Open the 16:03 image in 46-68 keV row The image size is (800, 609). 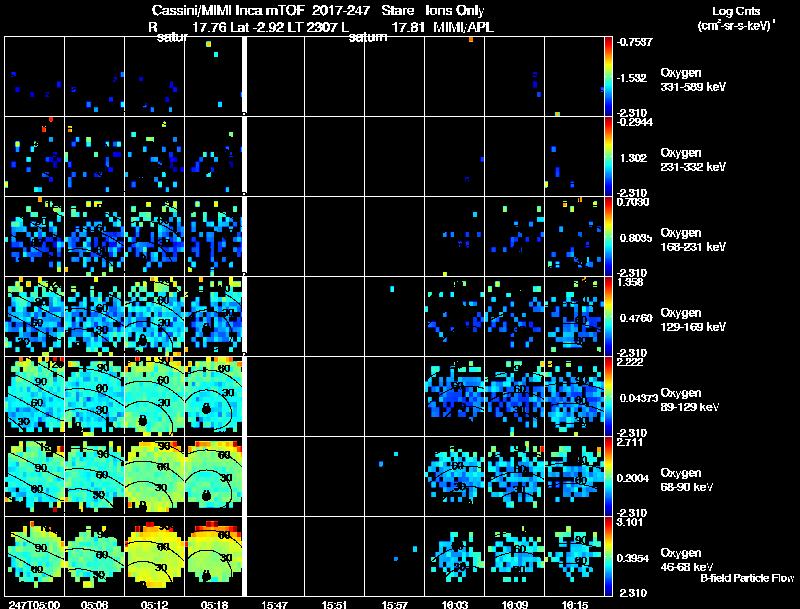pos(454,556)
